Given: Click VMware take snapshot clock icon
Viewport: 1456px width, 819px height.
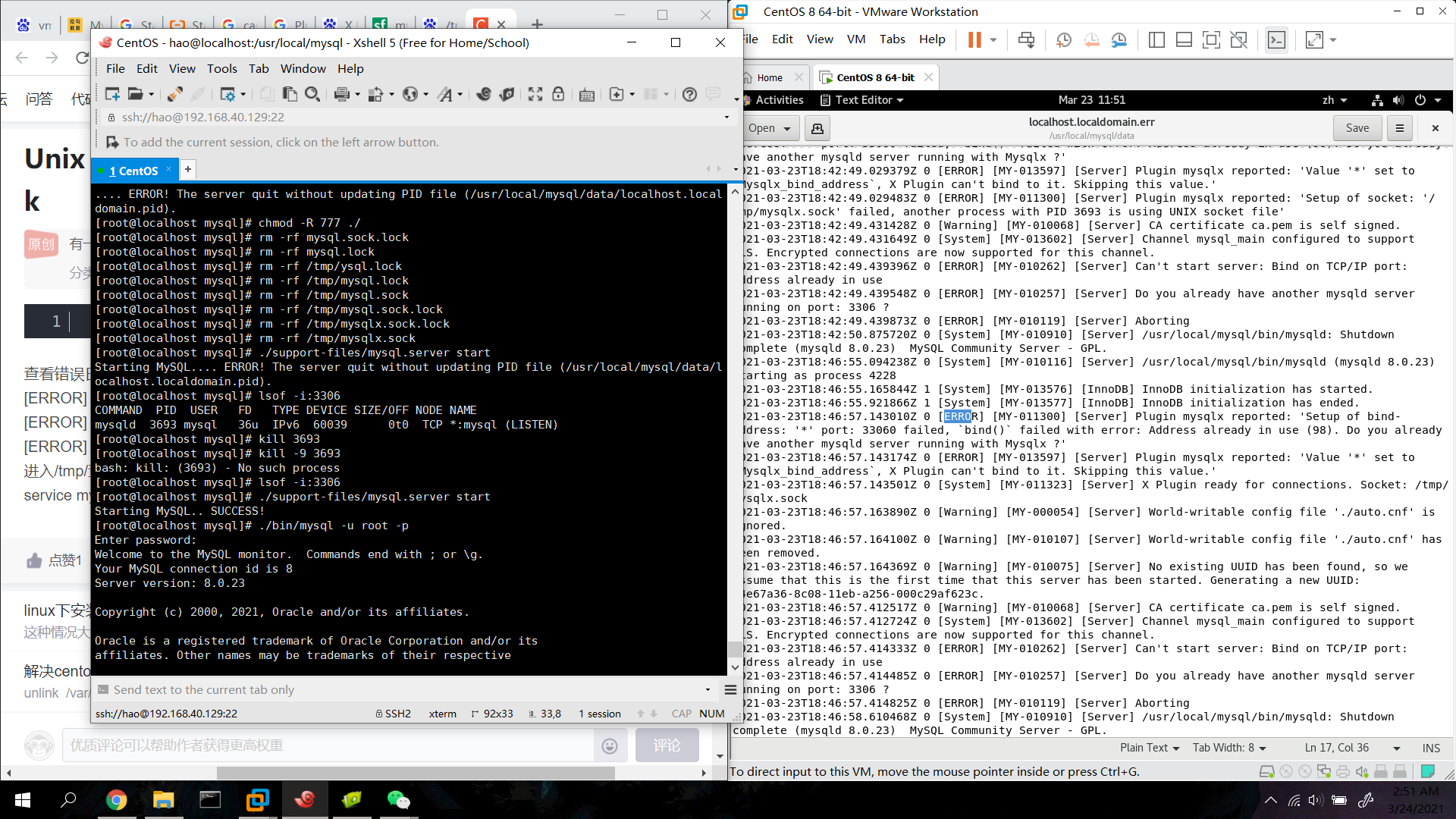Looking at the screenshot, I should pyautogui.click(x=1064, y=40).
